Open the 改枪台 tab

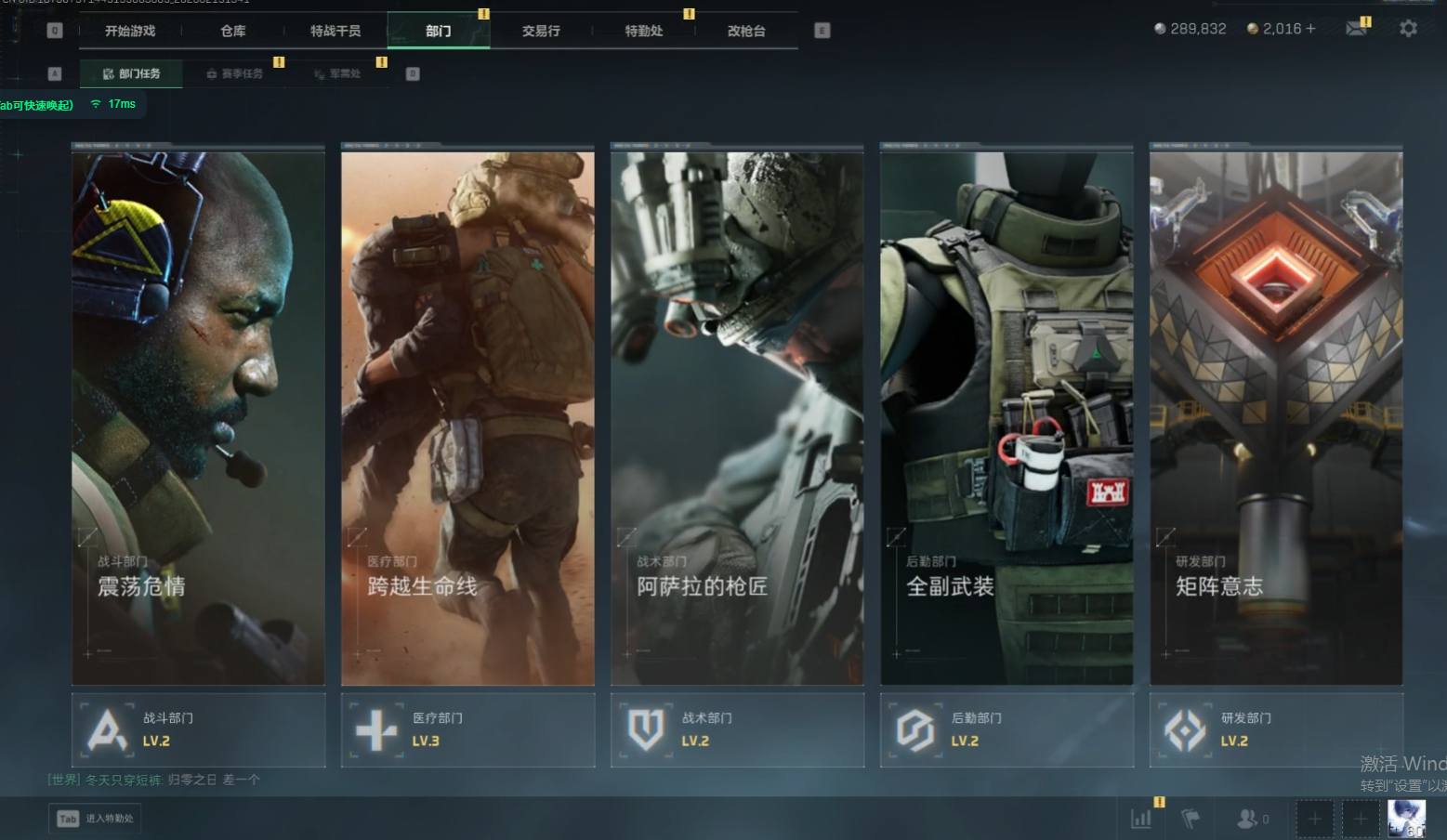(746, 31)
